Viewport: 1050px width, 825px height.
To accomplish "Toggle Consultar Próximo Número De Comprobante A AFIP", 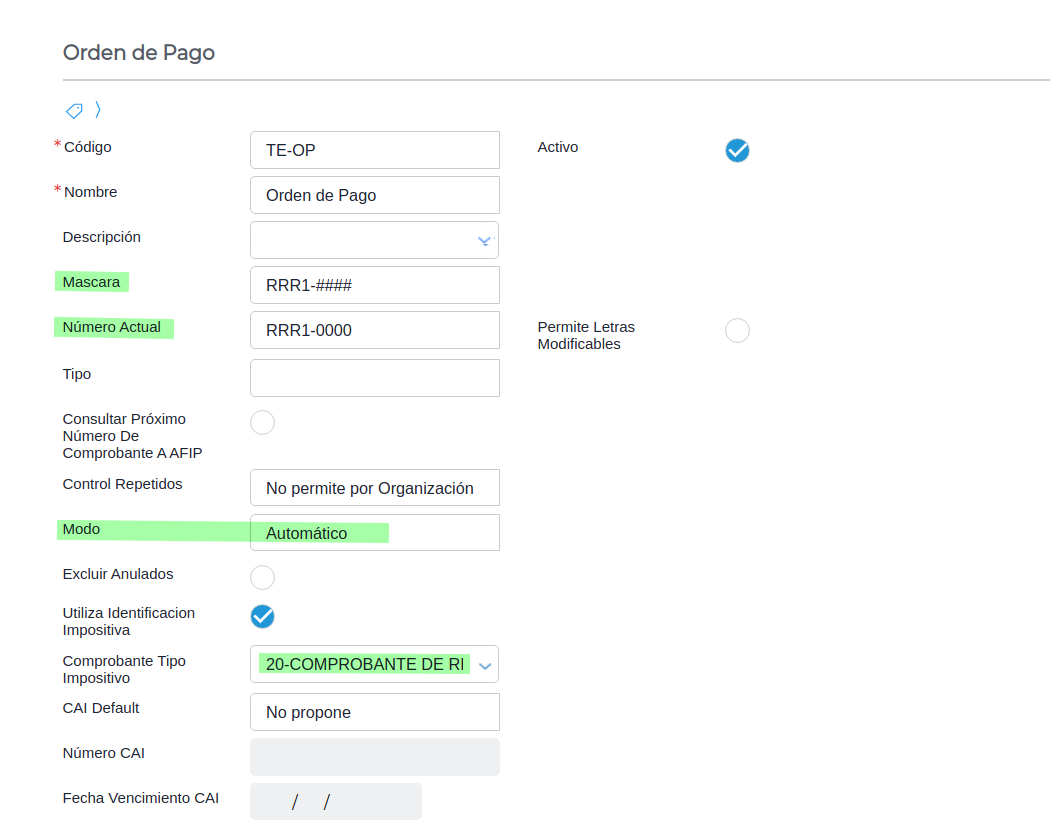I will click(262, 423).
